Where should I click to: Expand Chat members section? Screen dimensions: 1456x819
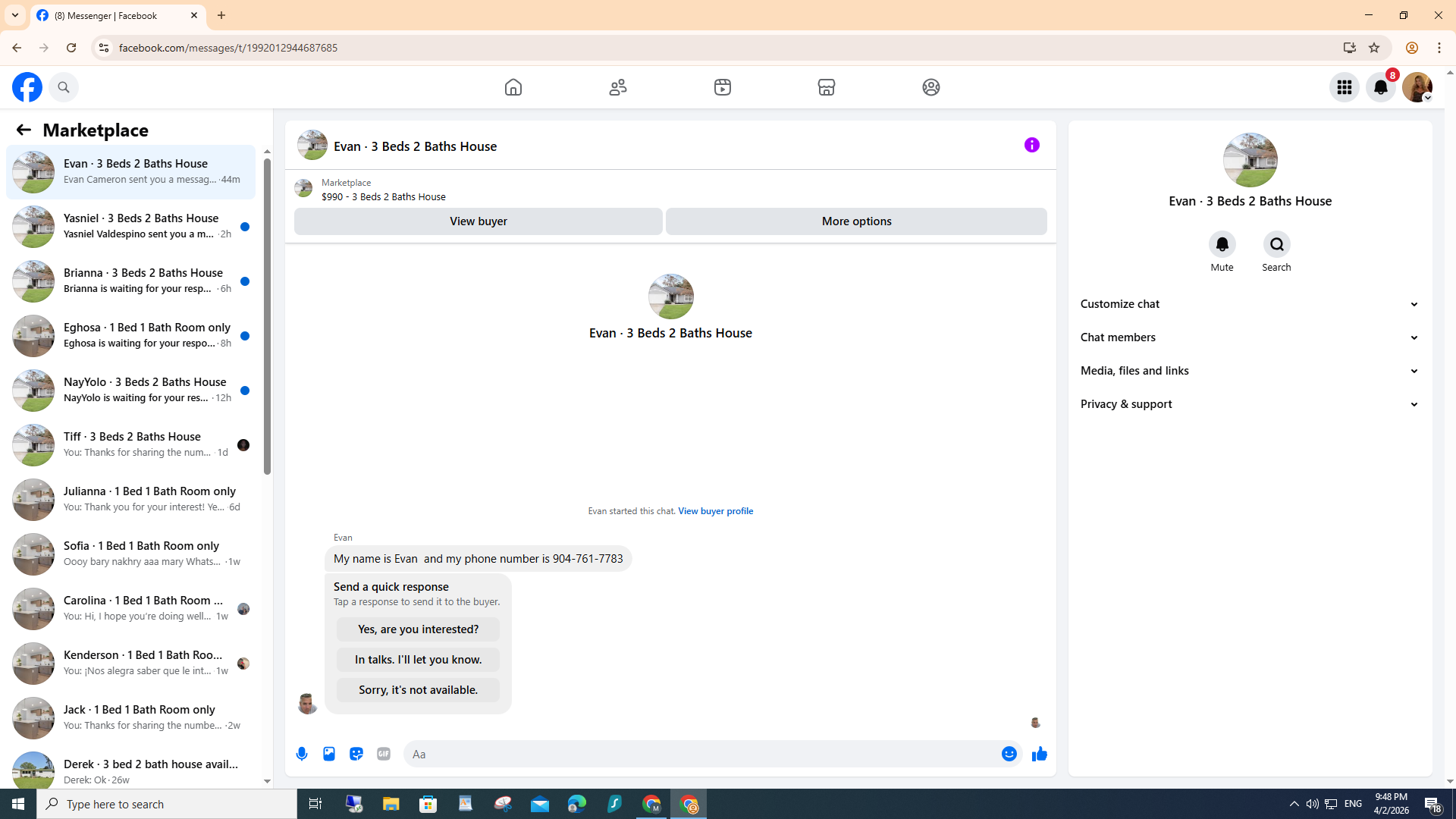[x=1250, y=337]
